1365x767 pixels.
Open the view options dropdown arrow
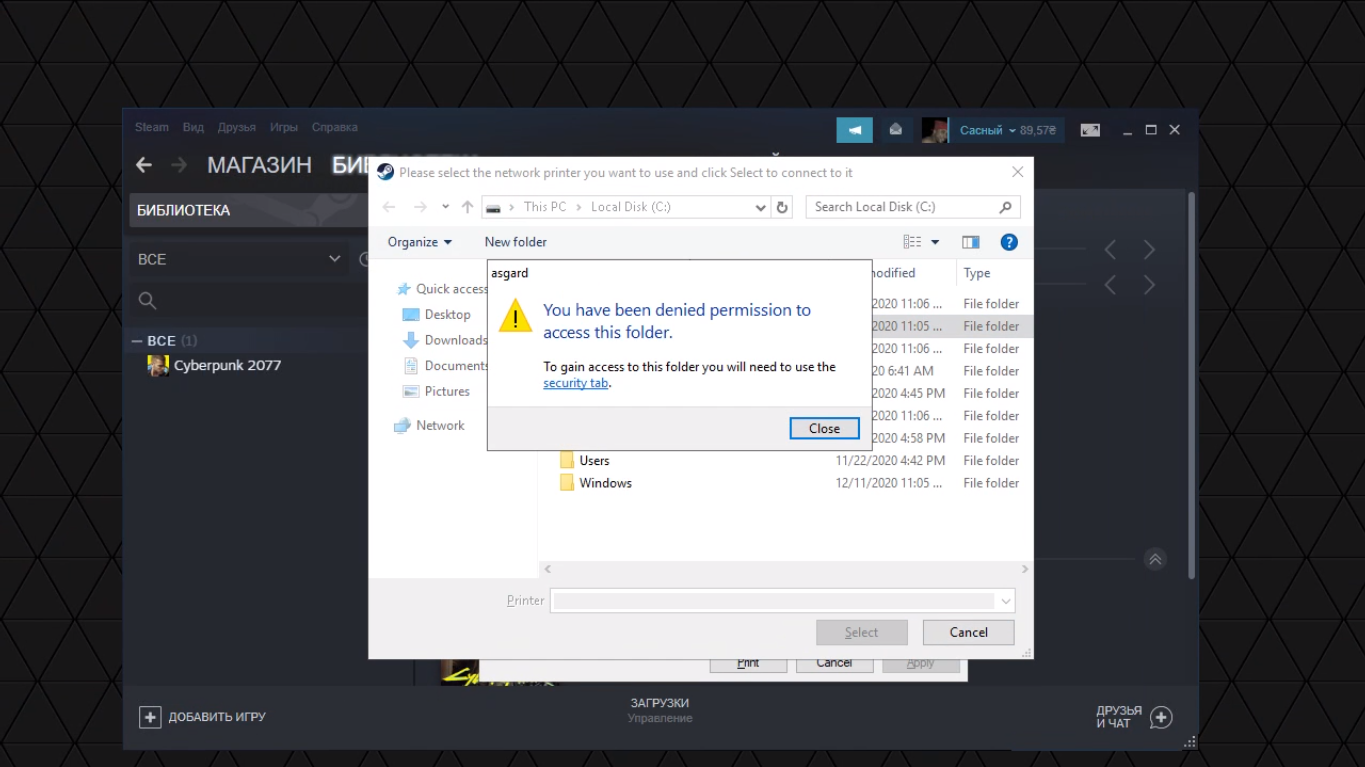pyautogui.click(x=935, y=242)
